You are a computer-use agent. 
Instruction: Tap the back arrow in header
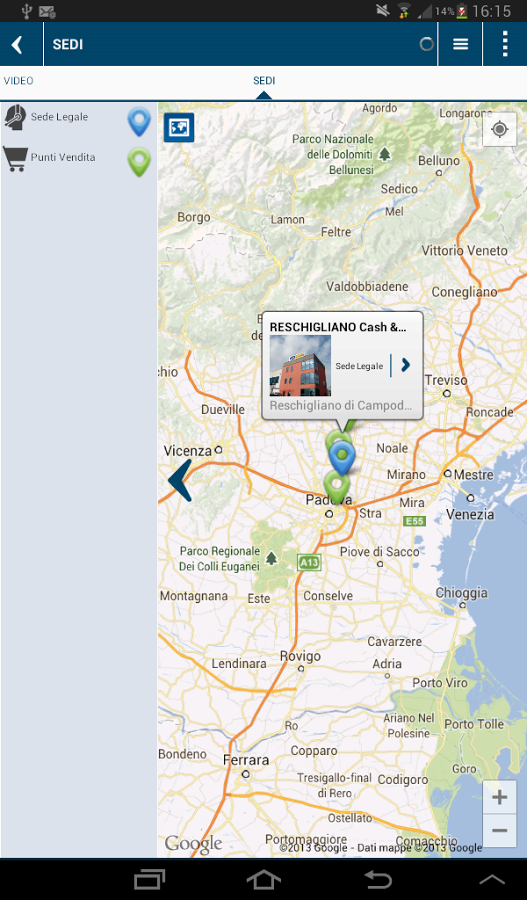click(x=18, y=44)
